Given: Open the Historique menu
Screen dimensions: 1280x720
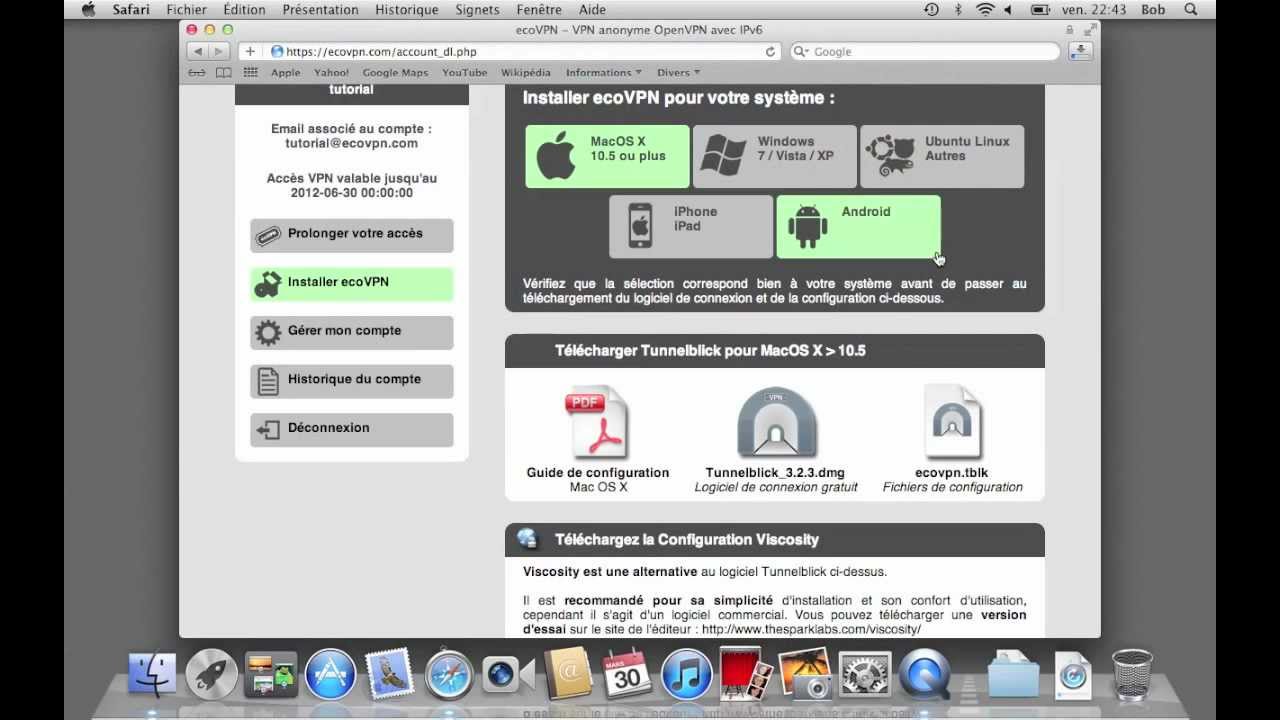Looking at the screenshot, I should (x=407, y=9).
